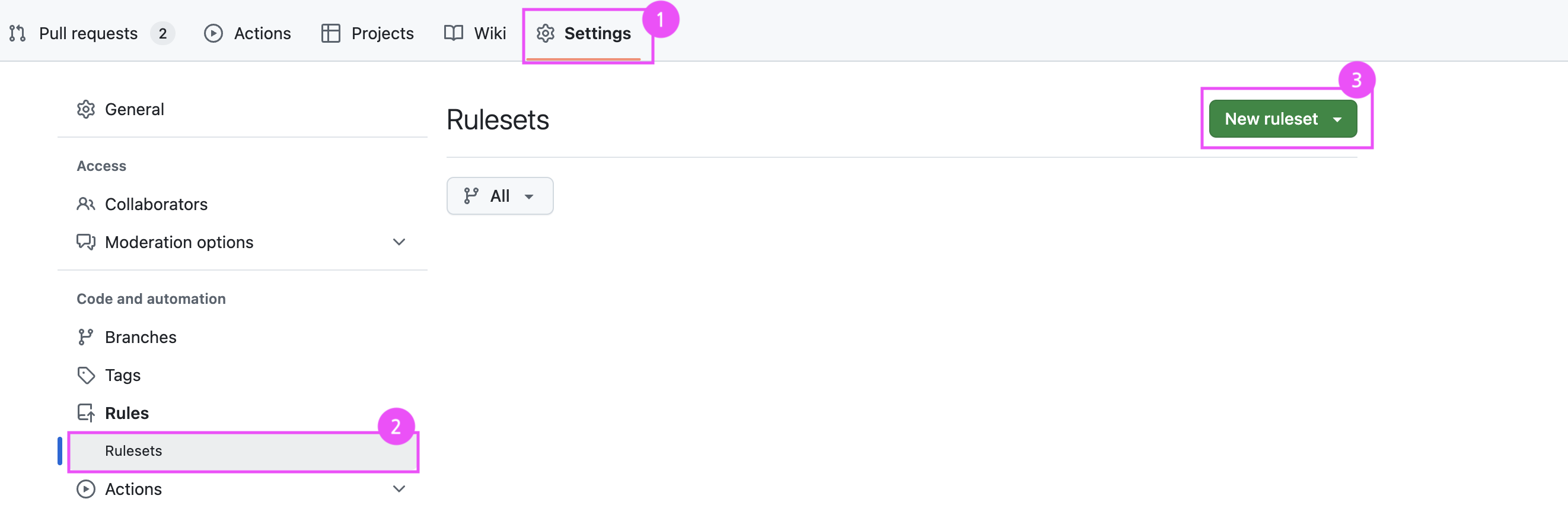
Task: Click the Actions play icon in top navigation
Action: pyautogui.click(x=213, y=33)
